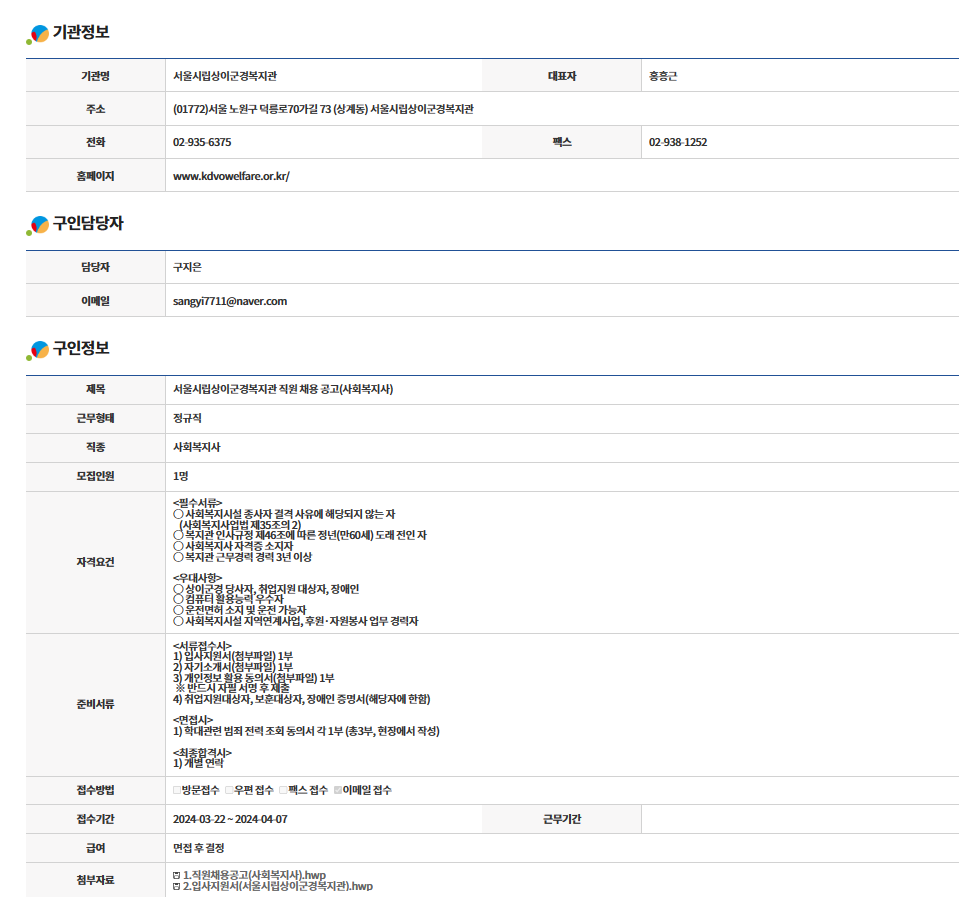Viewport: 962px width, 897px height.
Task: Open attachment 2.입사지원서(서울시립상이군경복지관).hwp
Action: 278,887
